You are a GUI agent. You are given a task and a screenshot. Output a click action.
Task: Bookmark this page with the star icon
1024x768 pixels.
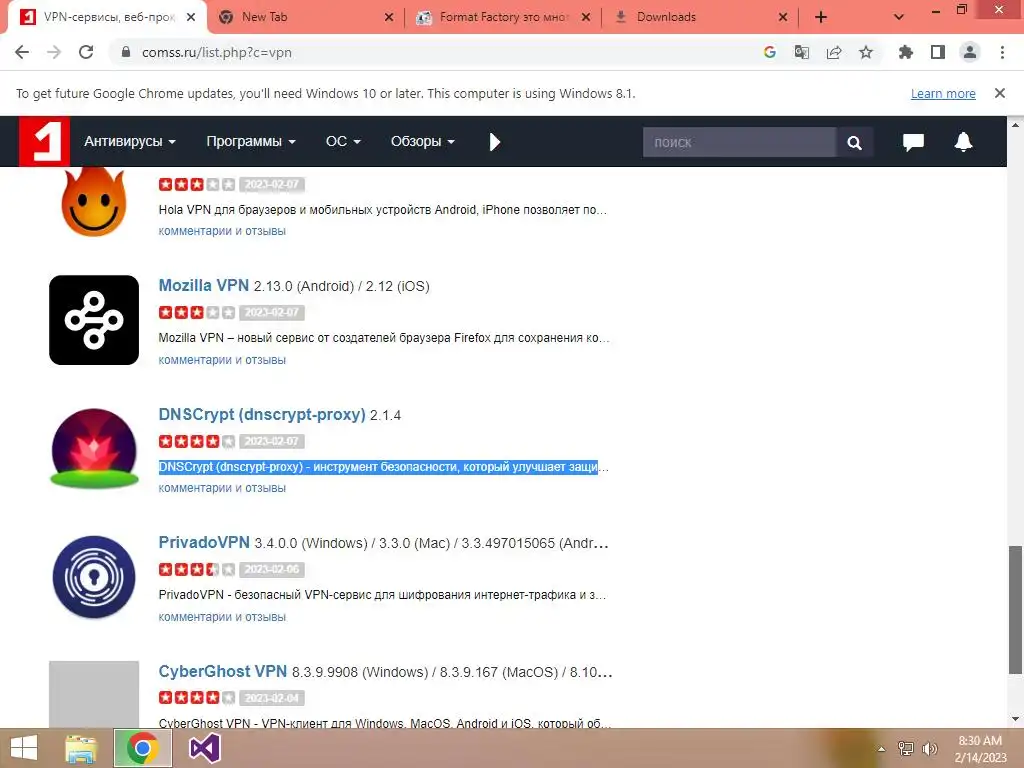coord(865,52)
